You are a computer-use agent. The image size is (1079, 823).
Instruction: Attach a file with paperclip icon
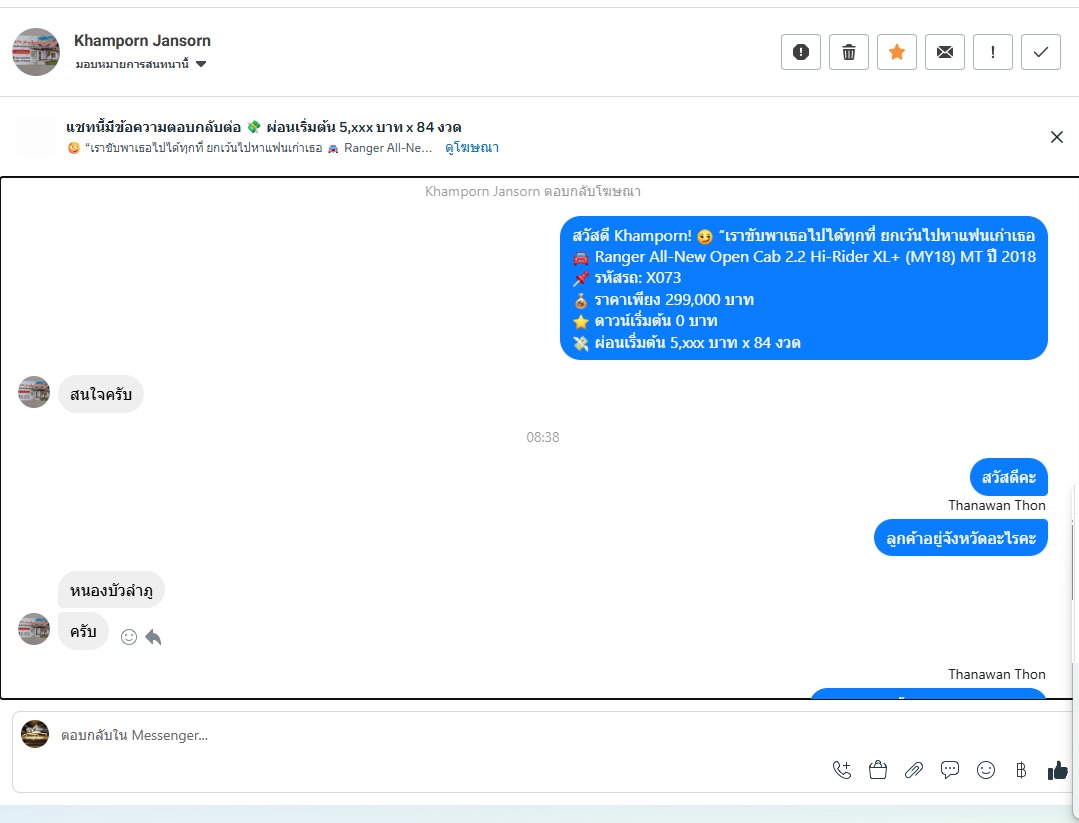(914, 770)
